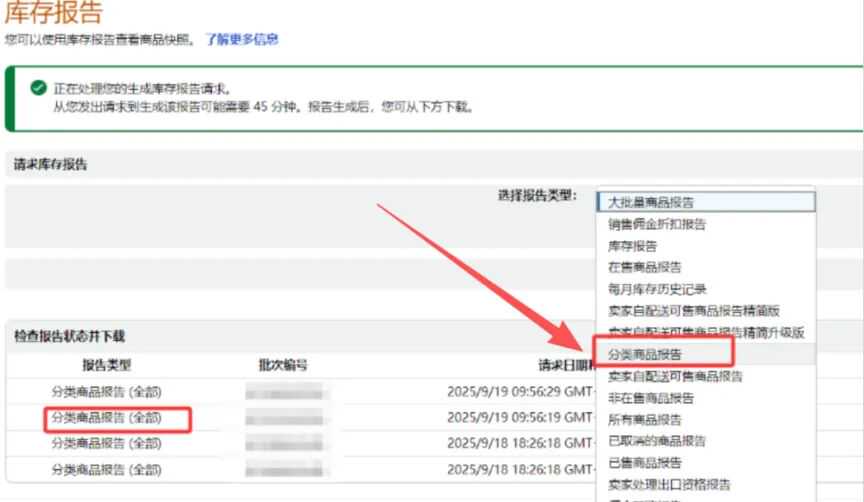Screen dimensions: 864x502
Task: Click the date 2025/9/19 09:56:19 GMT
Action: pos(520,418)
